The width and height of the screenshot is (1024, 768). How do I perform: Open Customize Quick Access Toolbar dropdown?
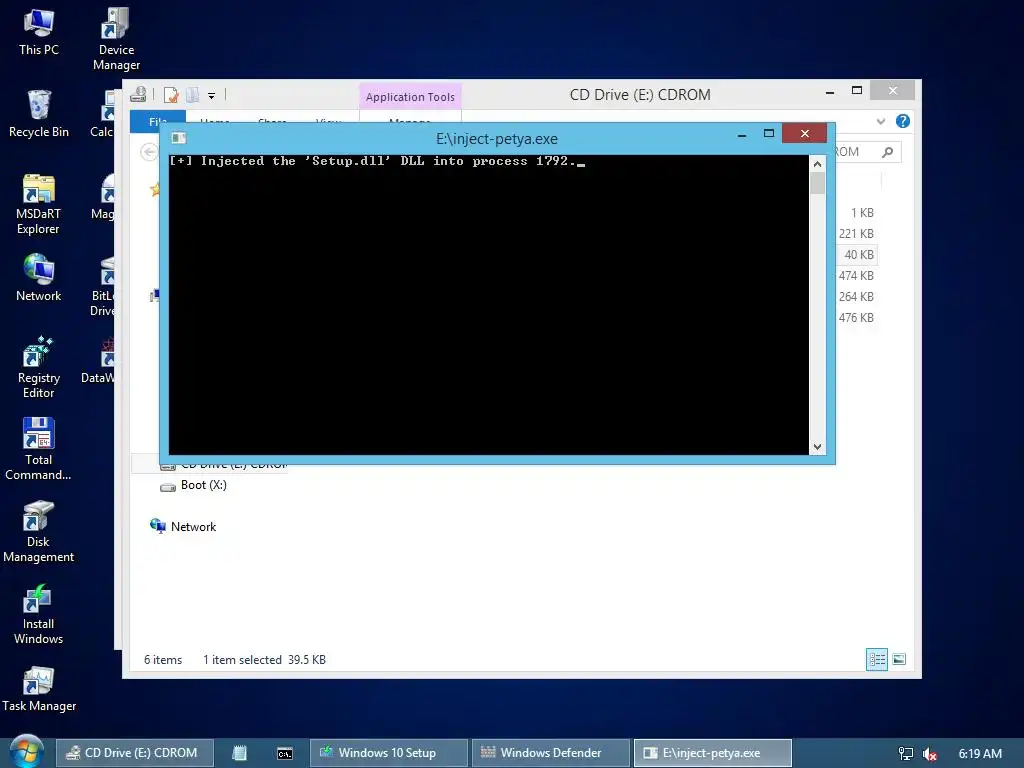coord(212,96)
